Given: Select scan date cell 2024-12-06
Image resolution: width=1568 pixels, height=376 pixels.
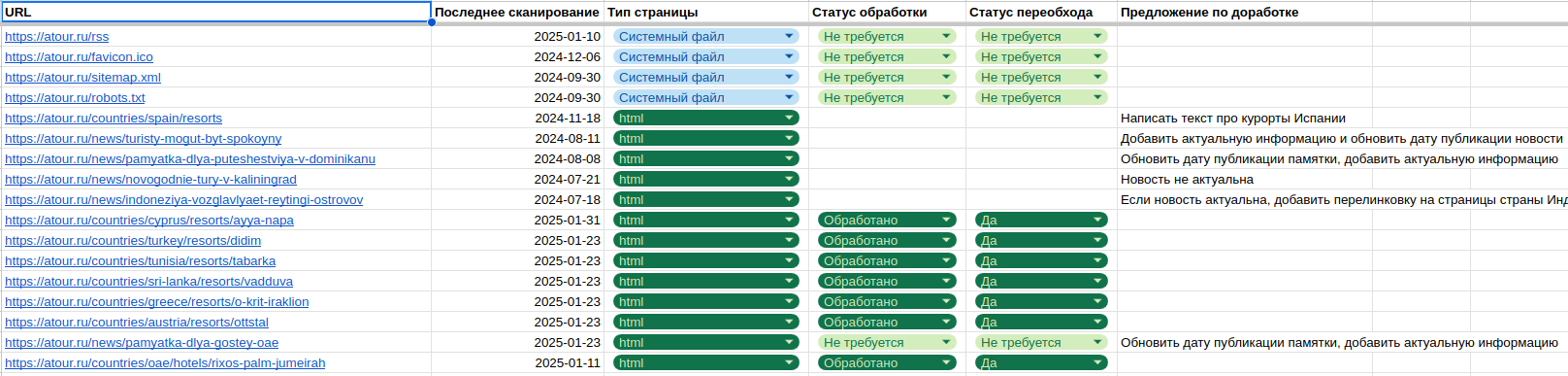Looking at the screenshot, I should point(517,57).
